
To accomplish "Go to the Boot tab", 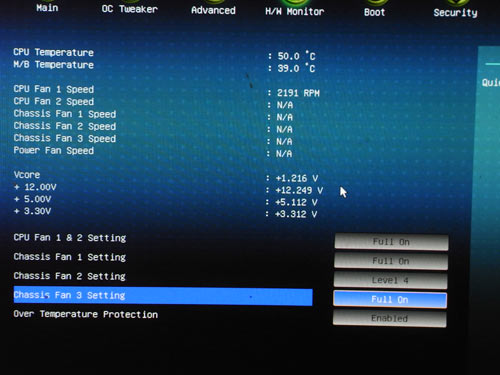I will click(375, 12).
